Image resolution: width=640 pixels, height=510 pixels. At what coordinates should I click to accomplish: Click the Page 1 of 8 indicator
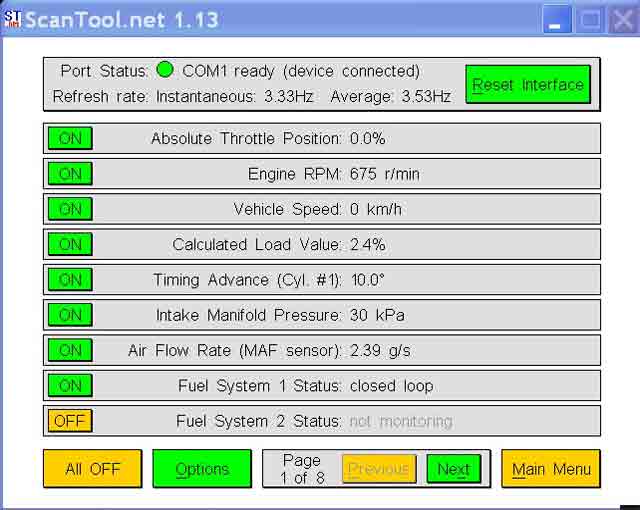pyautogui.click(x=301, y=469)
